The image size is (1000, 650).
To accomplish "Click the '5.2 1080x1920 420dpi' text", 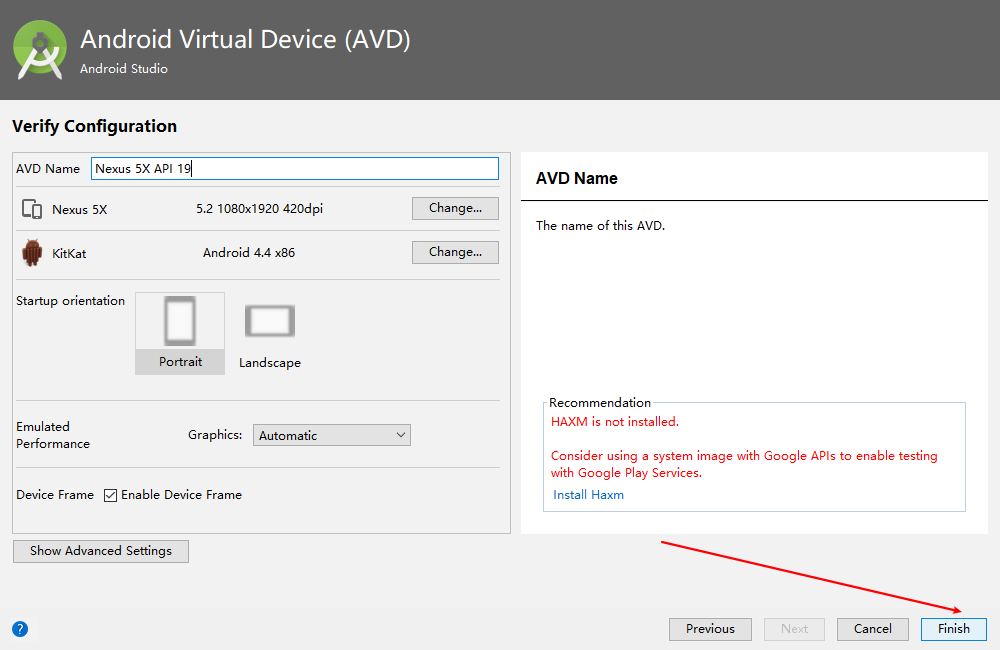I will (260, 209).
